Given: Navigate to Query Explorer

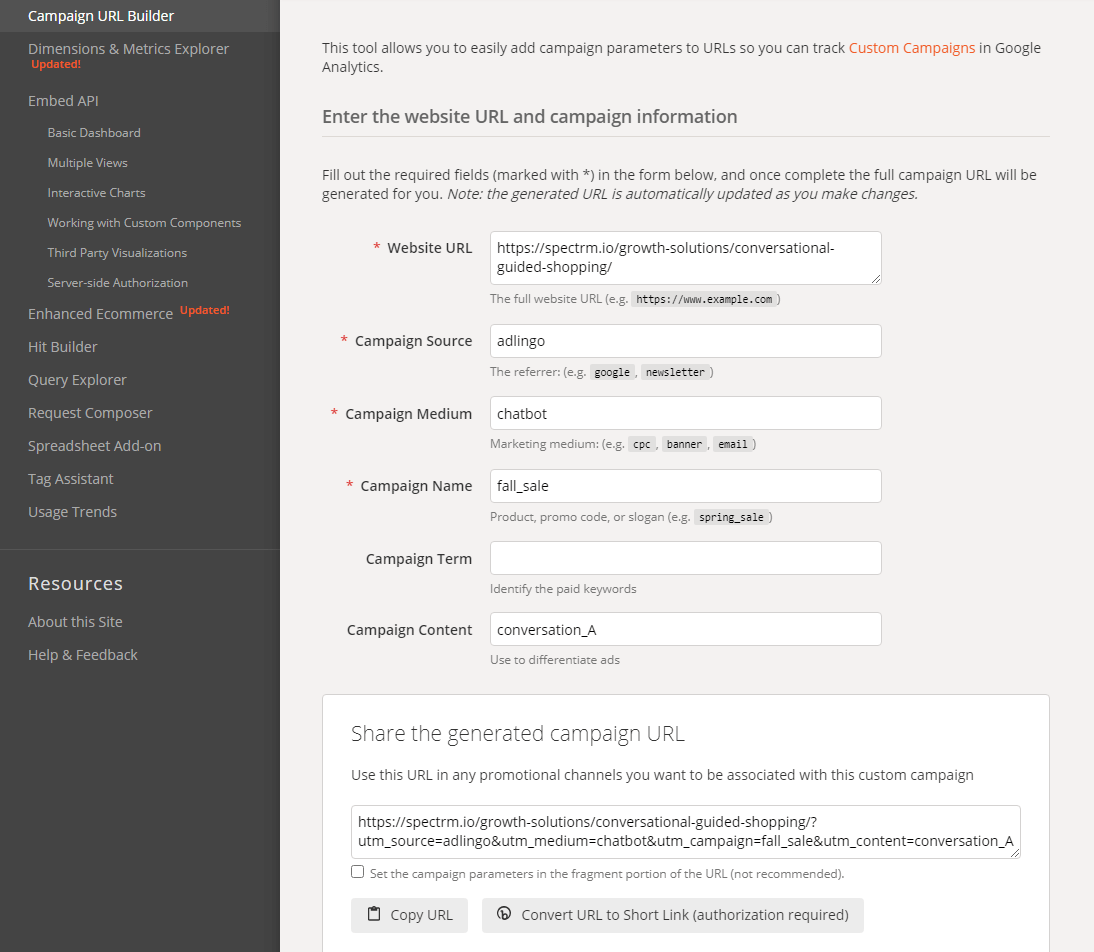Looking at the screenshot, I should [77, 380].
